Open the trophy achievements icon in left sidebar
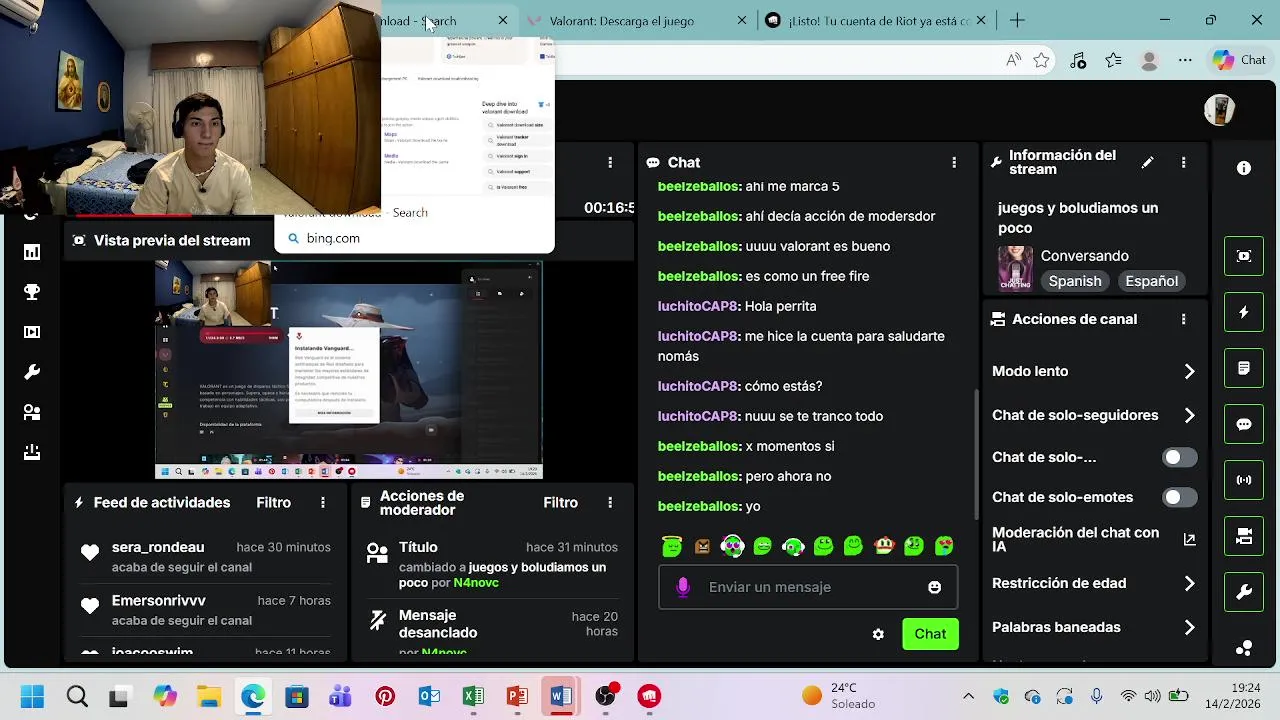The width and height of the screenshot is (1280, 720). tap(32, 292)
